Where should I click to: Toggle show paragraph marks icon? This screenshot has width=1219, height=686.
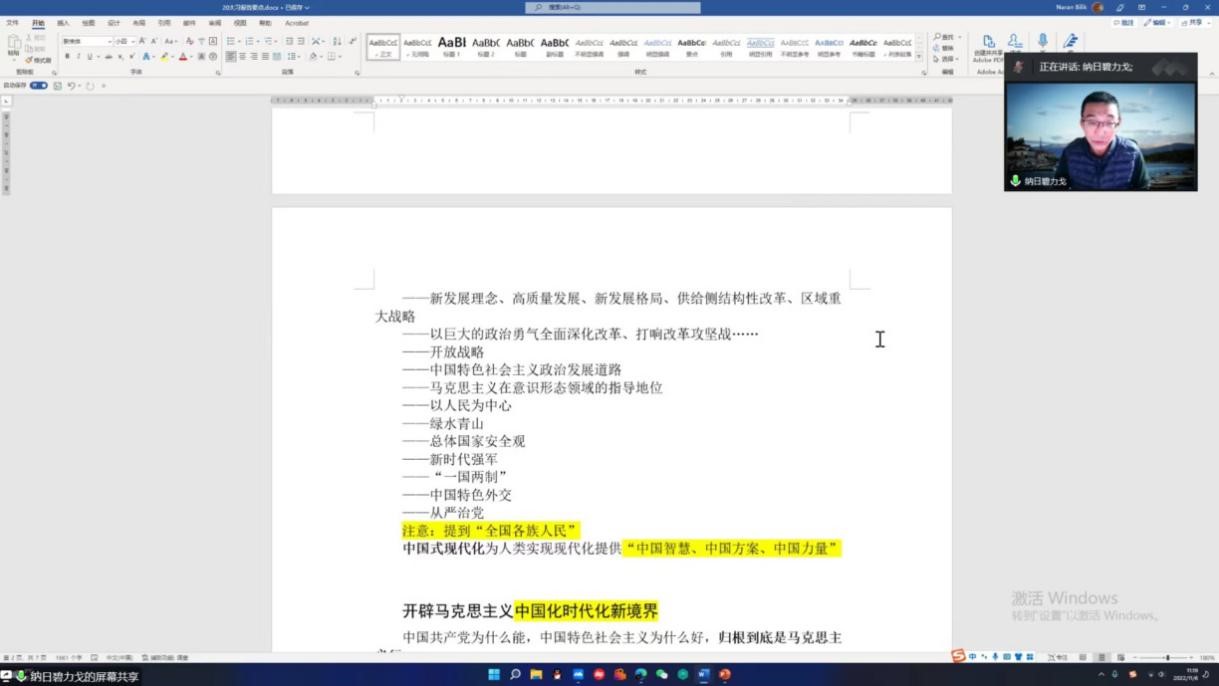pyautogui.click(x=353, y=41)
